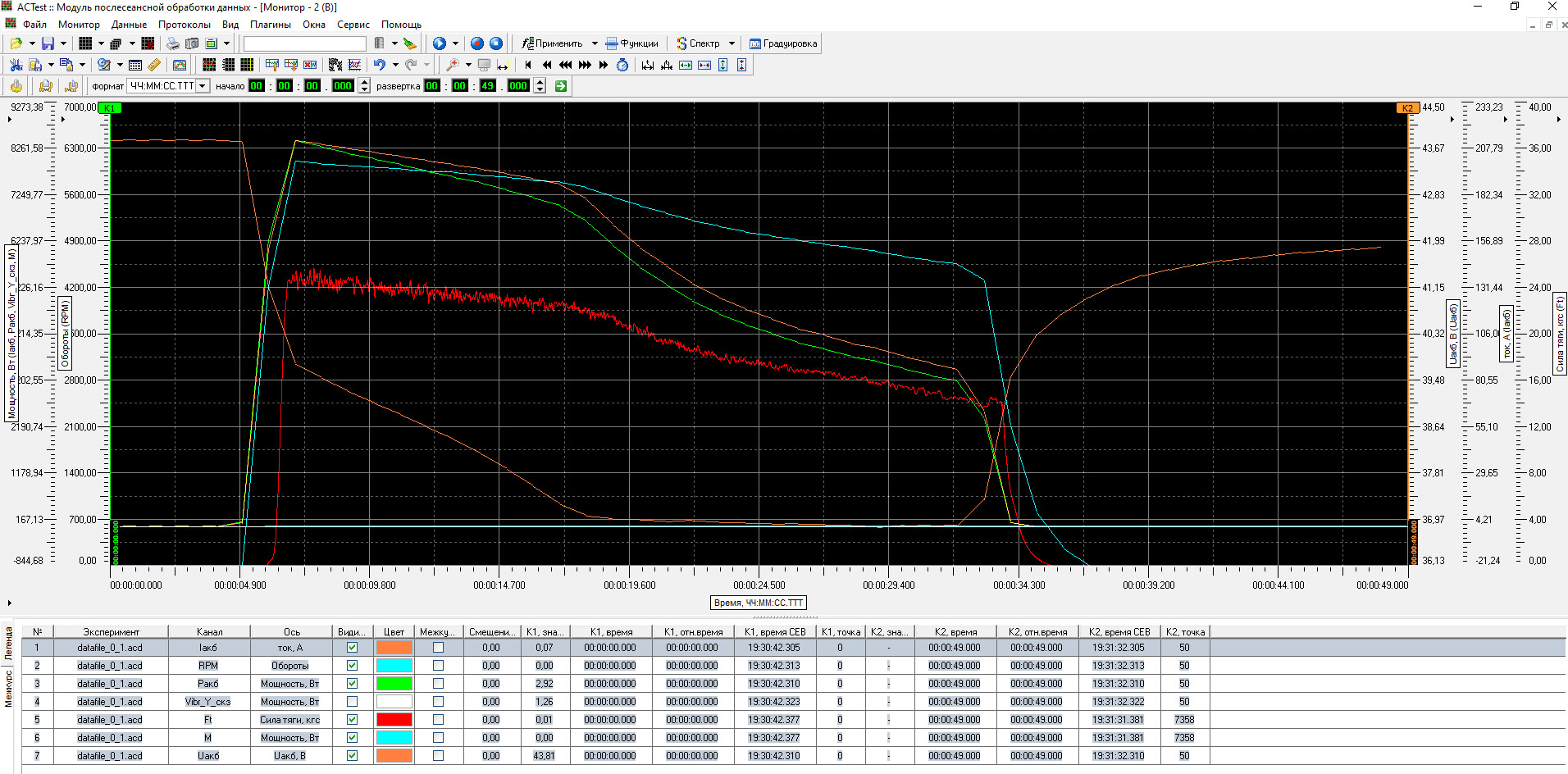Click the vertical expand green arrows icon

[722, 65]
